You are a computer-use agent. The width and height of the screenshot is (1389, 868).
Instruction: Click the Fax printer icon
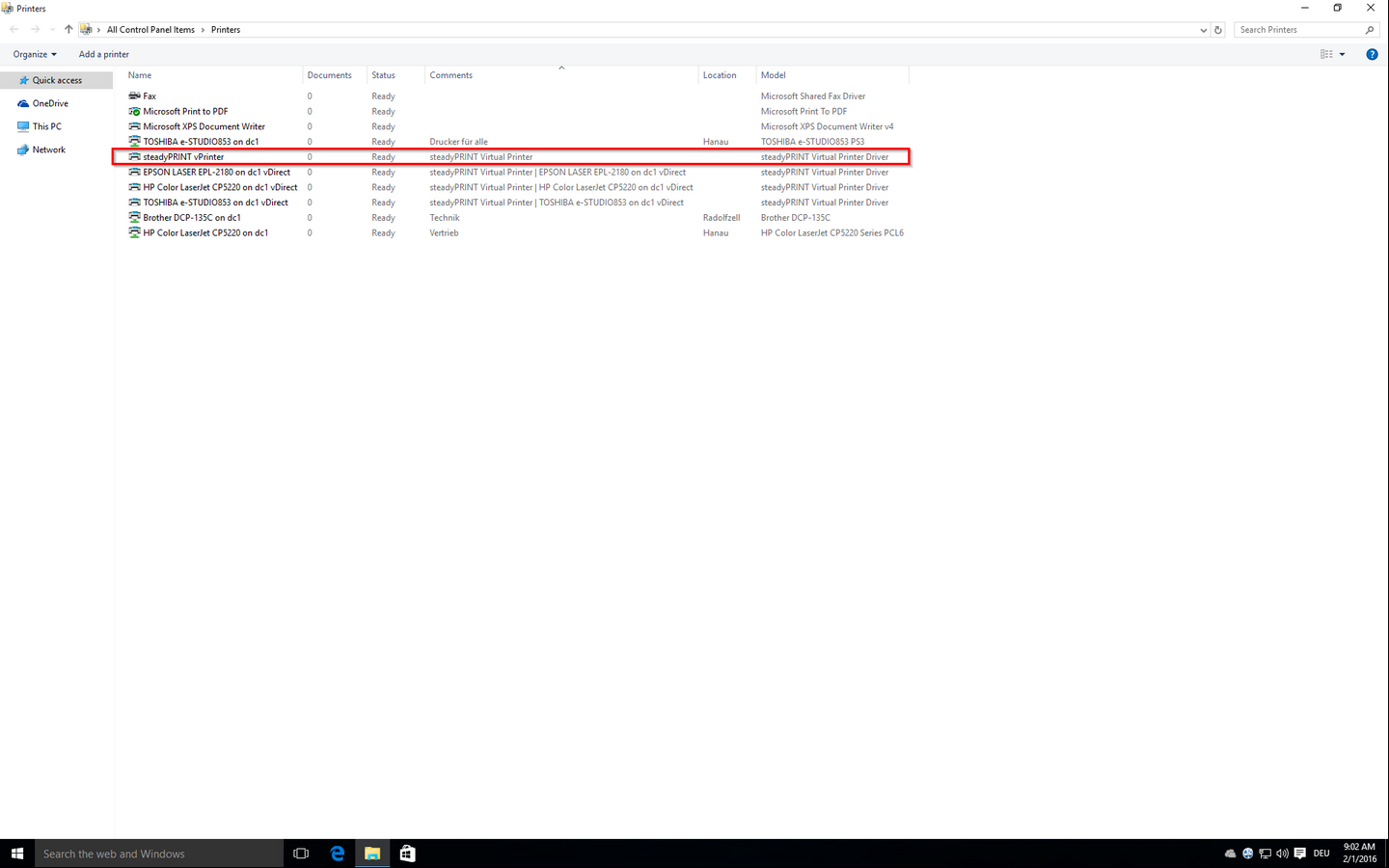pyautogui.click(x=134, y=95)
